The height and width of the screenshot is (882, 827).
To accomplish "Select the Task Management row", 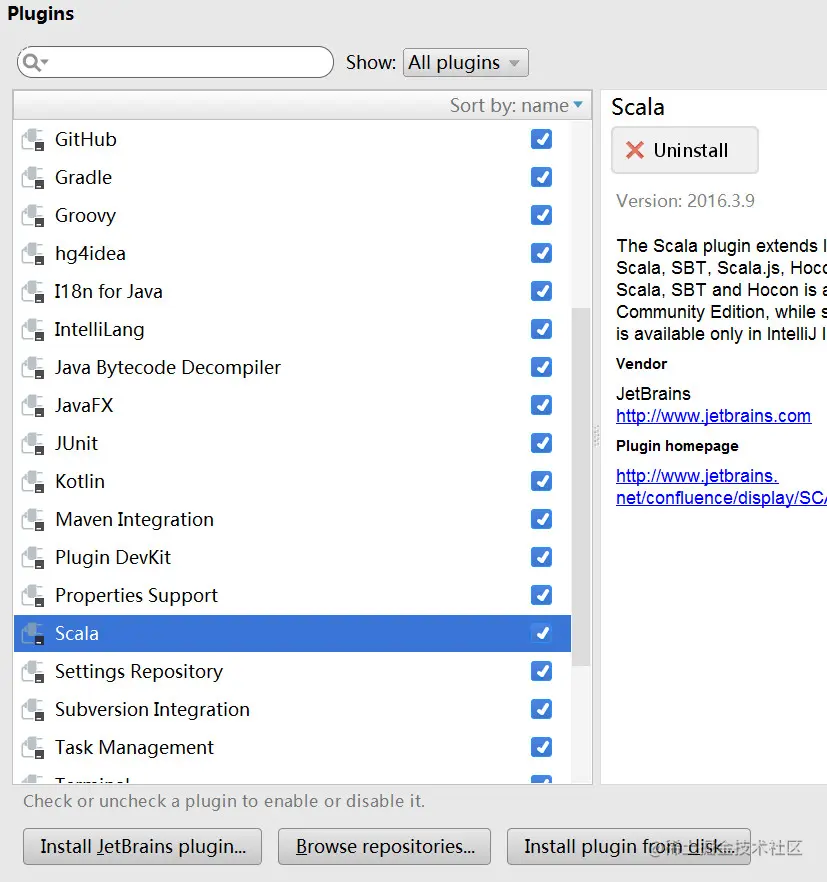I will 292,748.
